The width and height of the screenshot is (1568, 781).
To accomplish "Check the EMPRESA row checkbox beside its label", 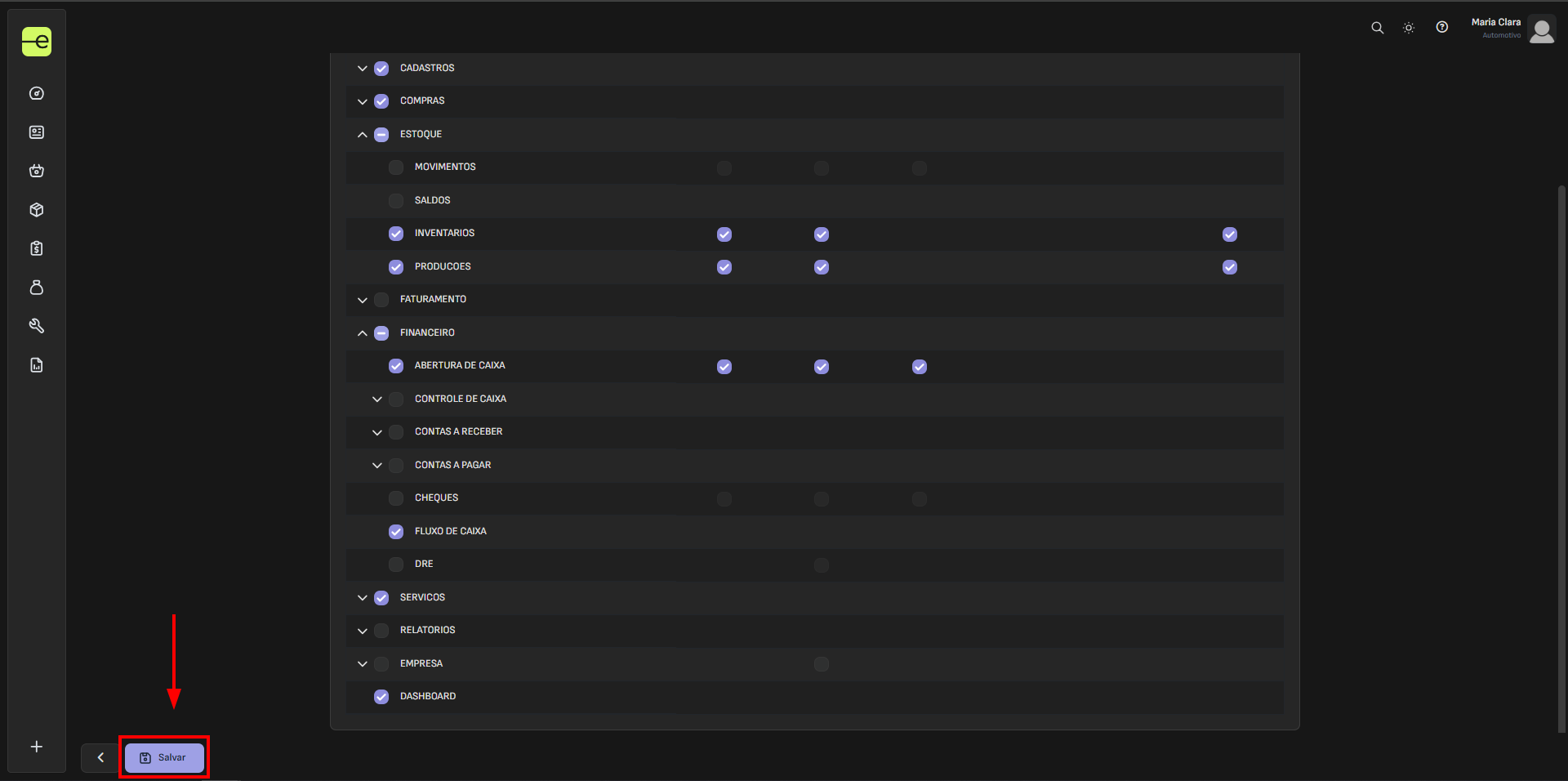I will [381, 664].
